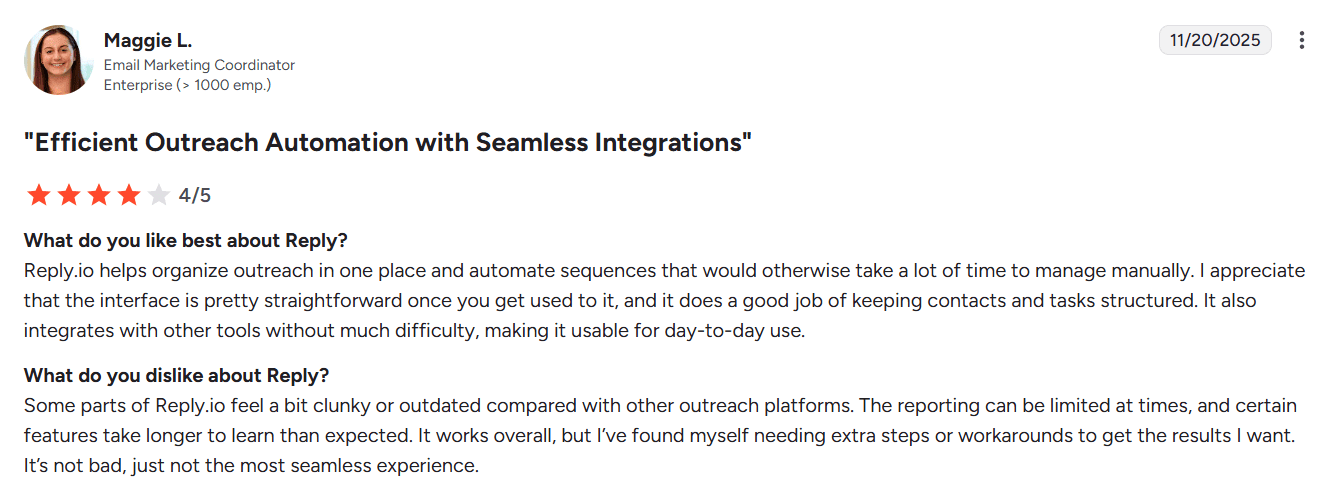Image resolution: width=1340 pixels, height=498 pixels.
Task: Click the first filled rating star
Action: (38, 195)
